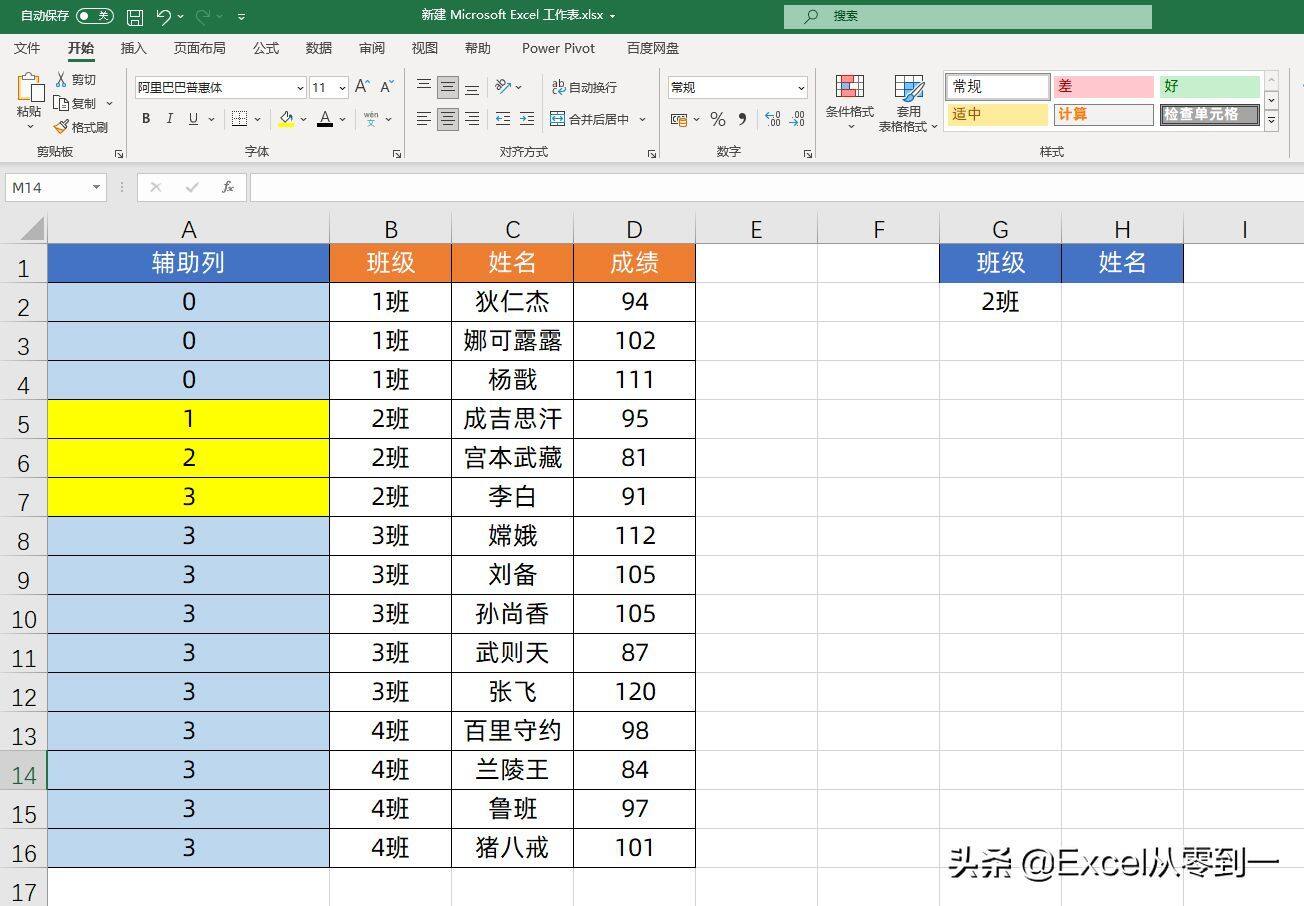This screenshot has width=1304, height=906.
Task: Toggle Center horizontal alignment
Action: click(448, 119)
